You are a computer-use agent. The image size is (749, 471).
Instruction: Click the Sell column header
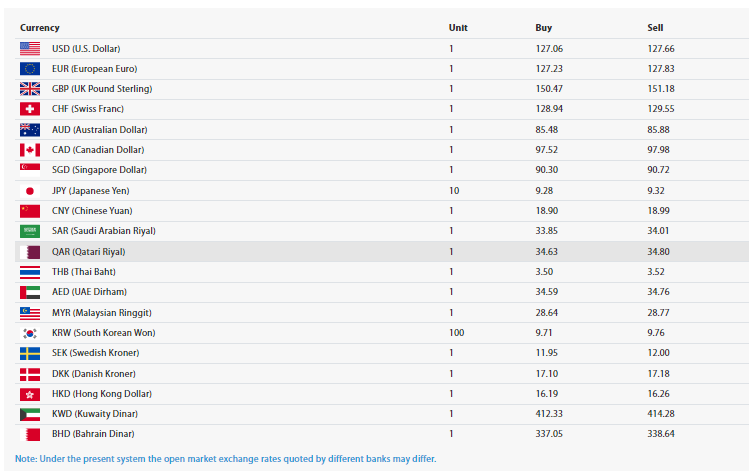[655, 28]
